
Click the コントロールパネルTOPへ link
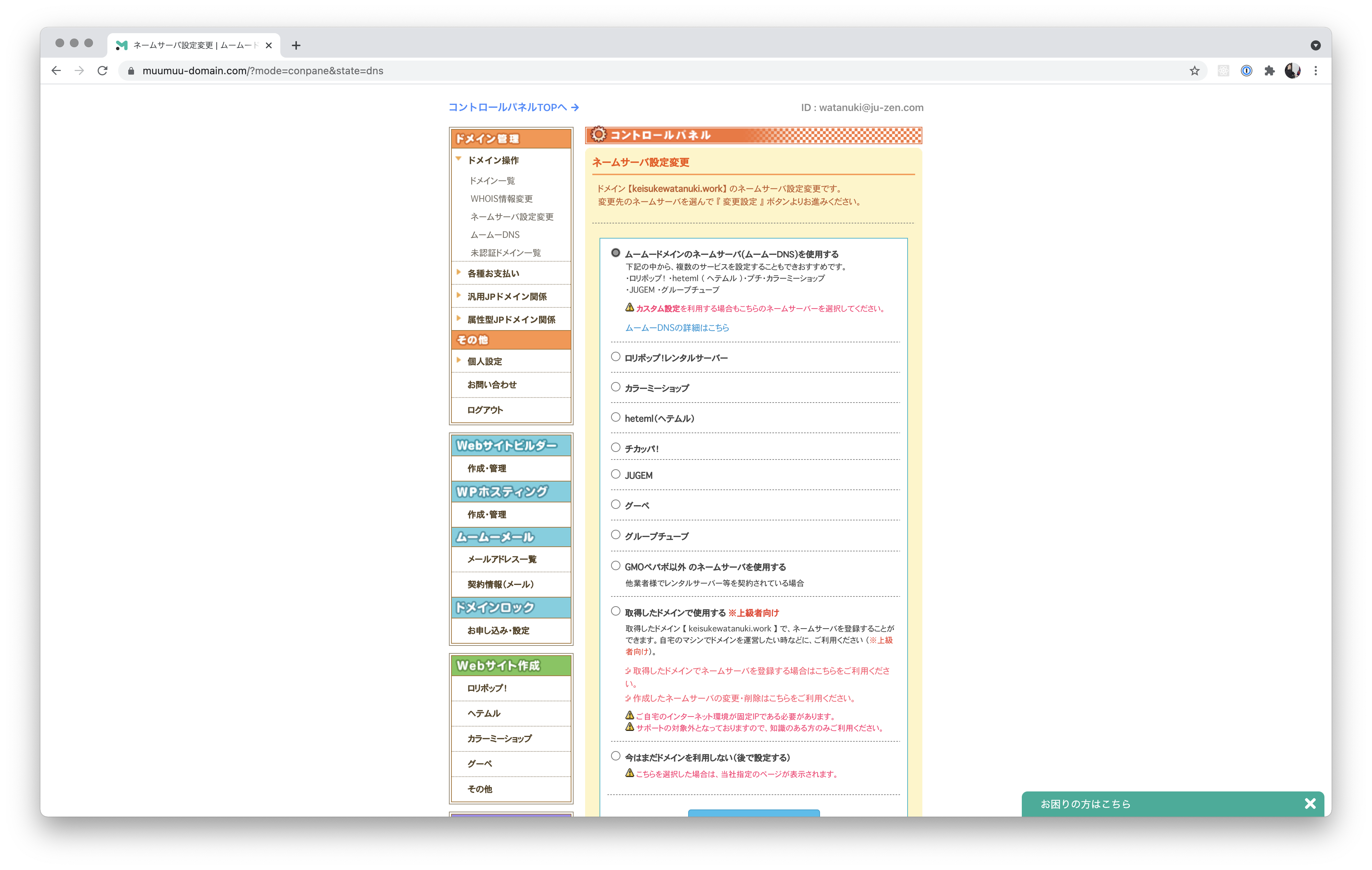click(513, 107)
